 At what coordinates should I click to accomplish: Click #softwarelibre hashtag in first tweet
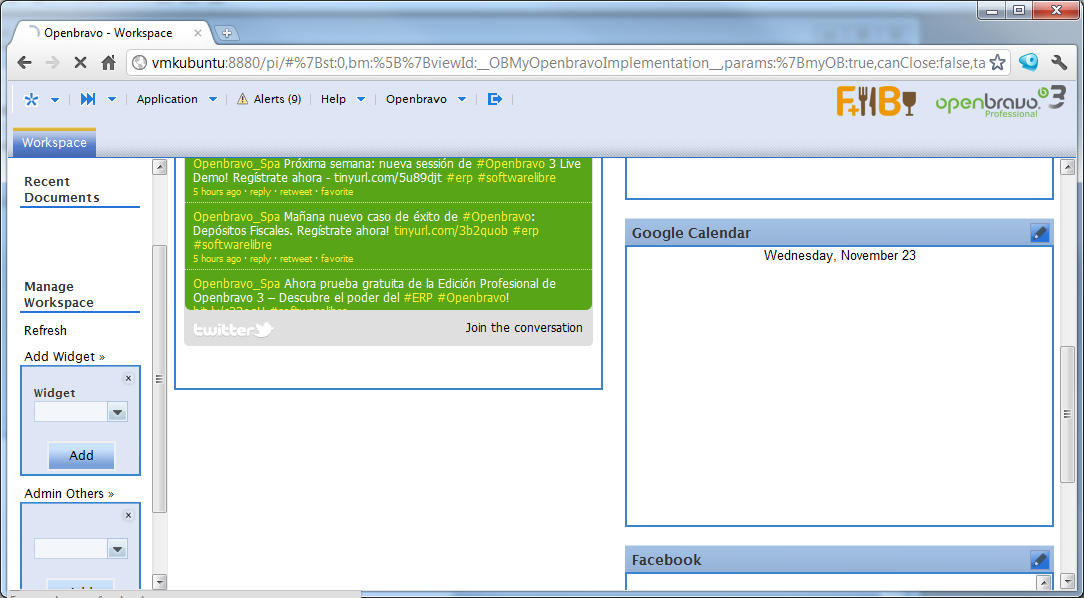pyautogui.click(x=516, y=178)
